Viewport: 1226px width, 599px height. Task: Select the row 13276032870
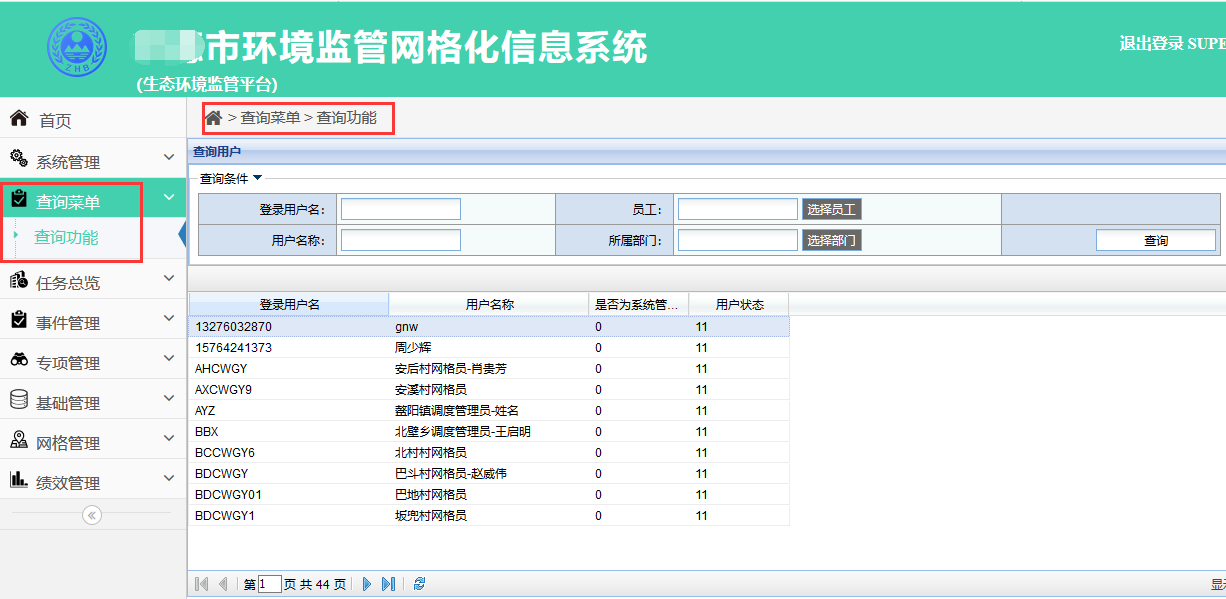pos(489,327)
